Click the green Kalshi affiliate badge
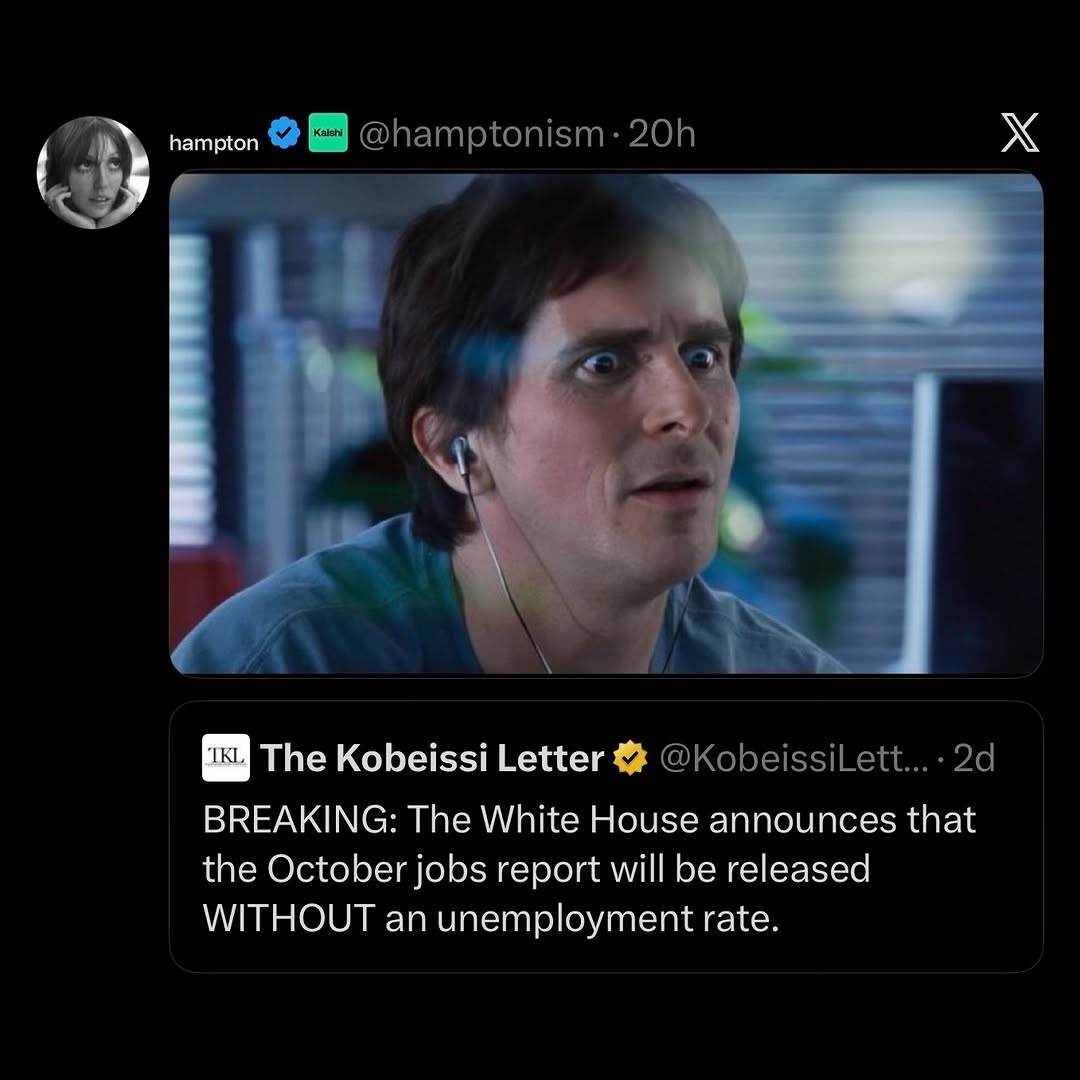Viewport: 1080px width, 1080px height. [327, 135]
